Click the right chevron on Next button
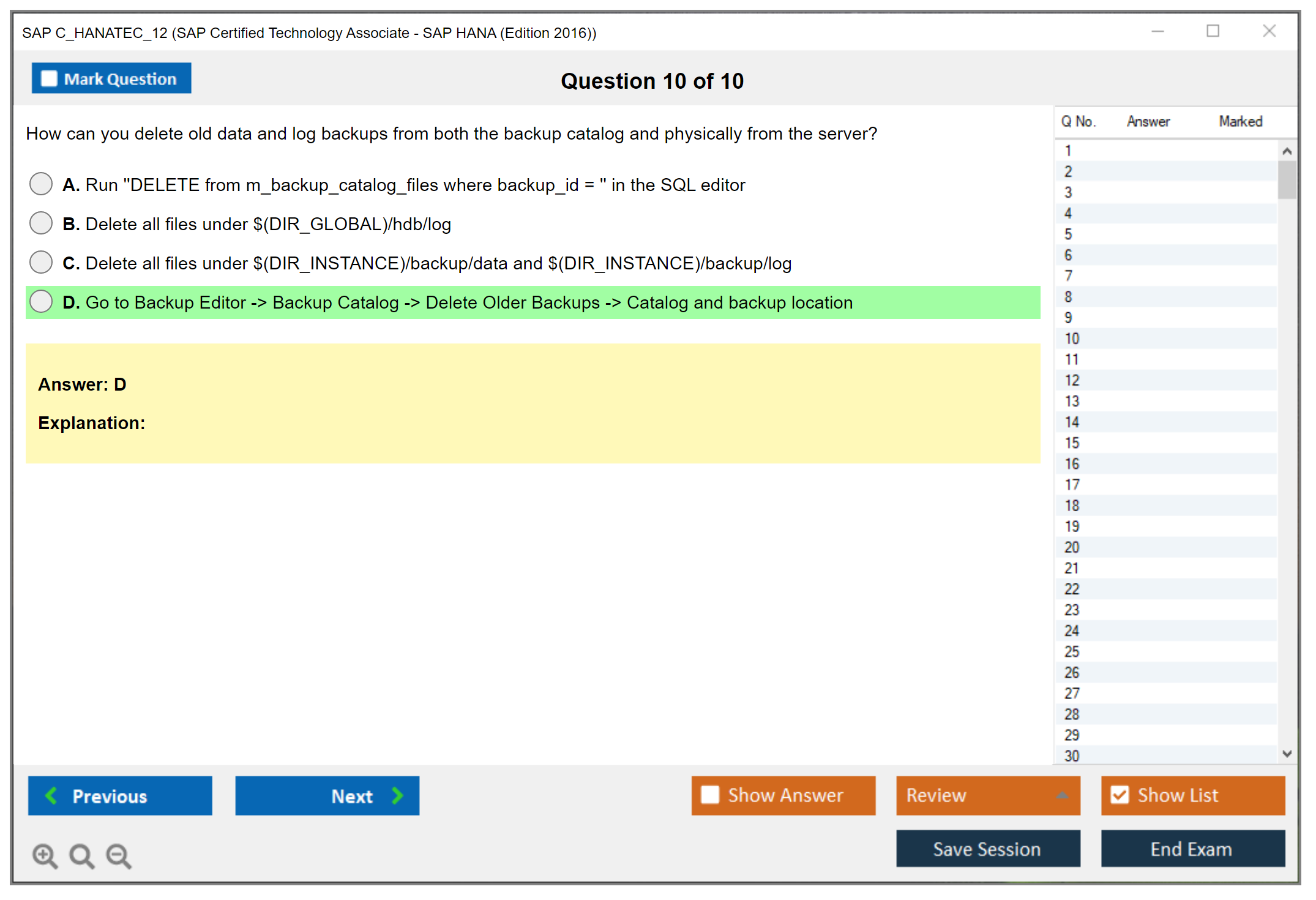 click(397, 795)
